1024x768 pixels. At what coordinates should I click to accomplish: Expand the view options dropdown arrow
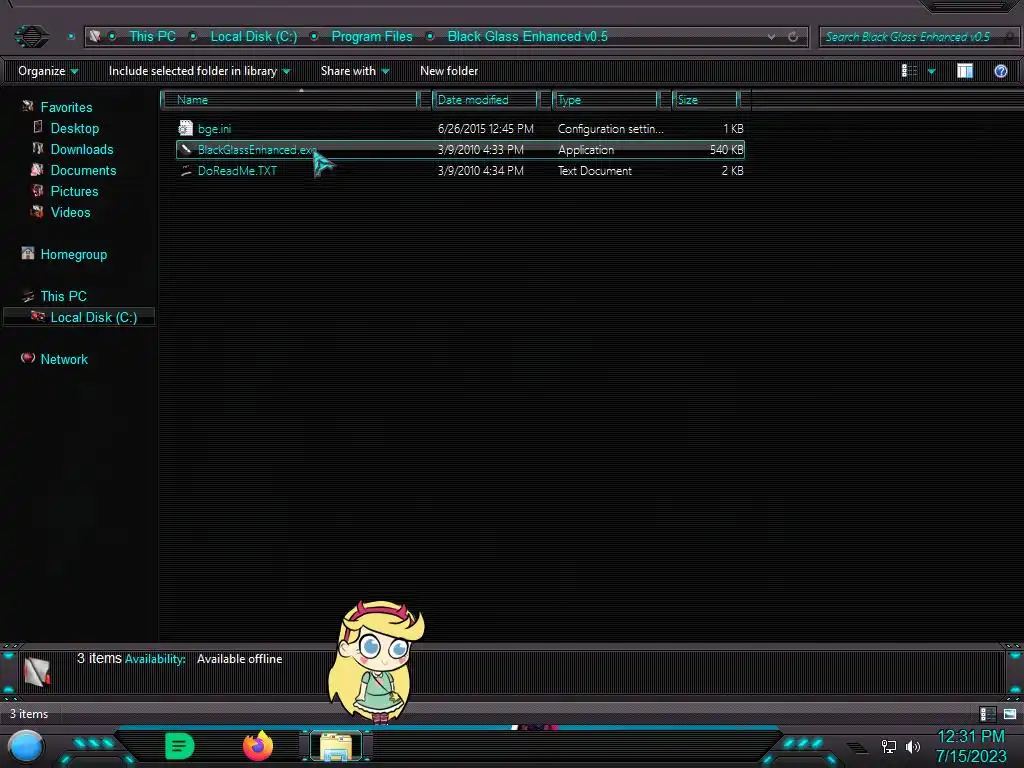tap(931, 71)
